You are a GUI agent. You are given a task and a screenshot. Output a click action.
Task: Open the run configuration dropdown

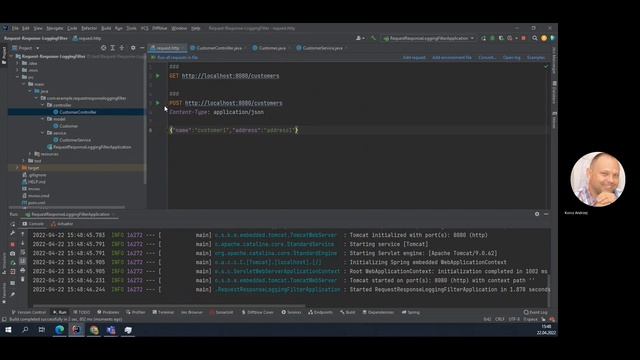[x=429, y=38]
